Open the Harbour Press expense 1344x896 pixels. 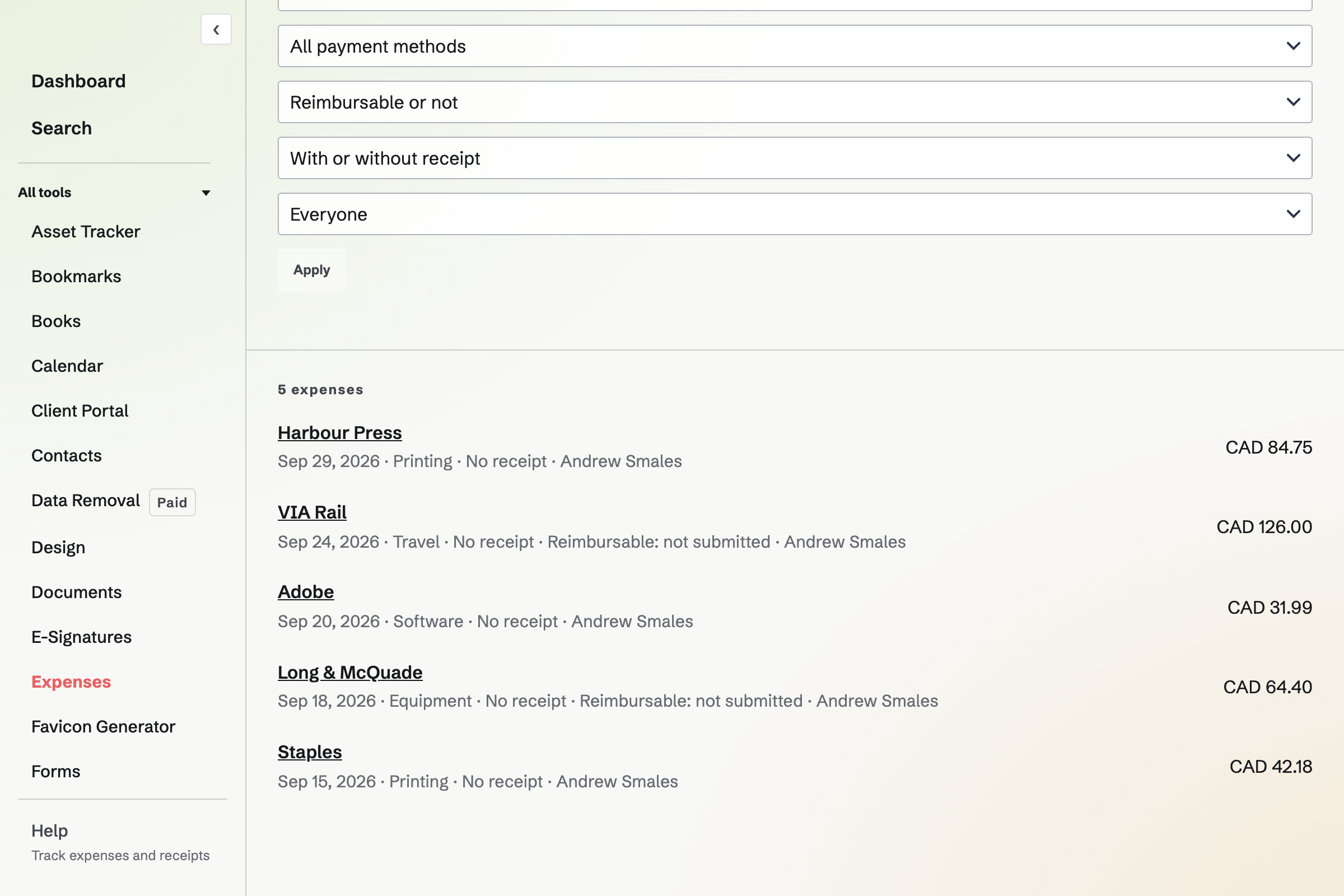click(x=339, y=432)
